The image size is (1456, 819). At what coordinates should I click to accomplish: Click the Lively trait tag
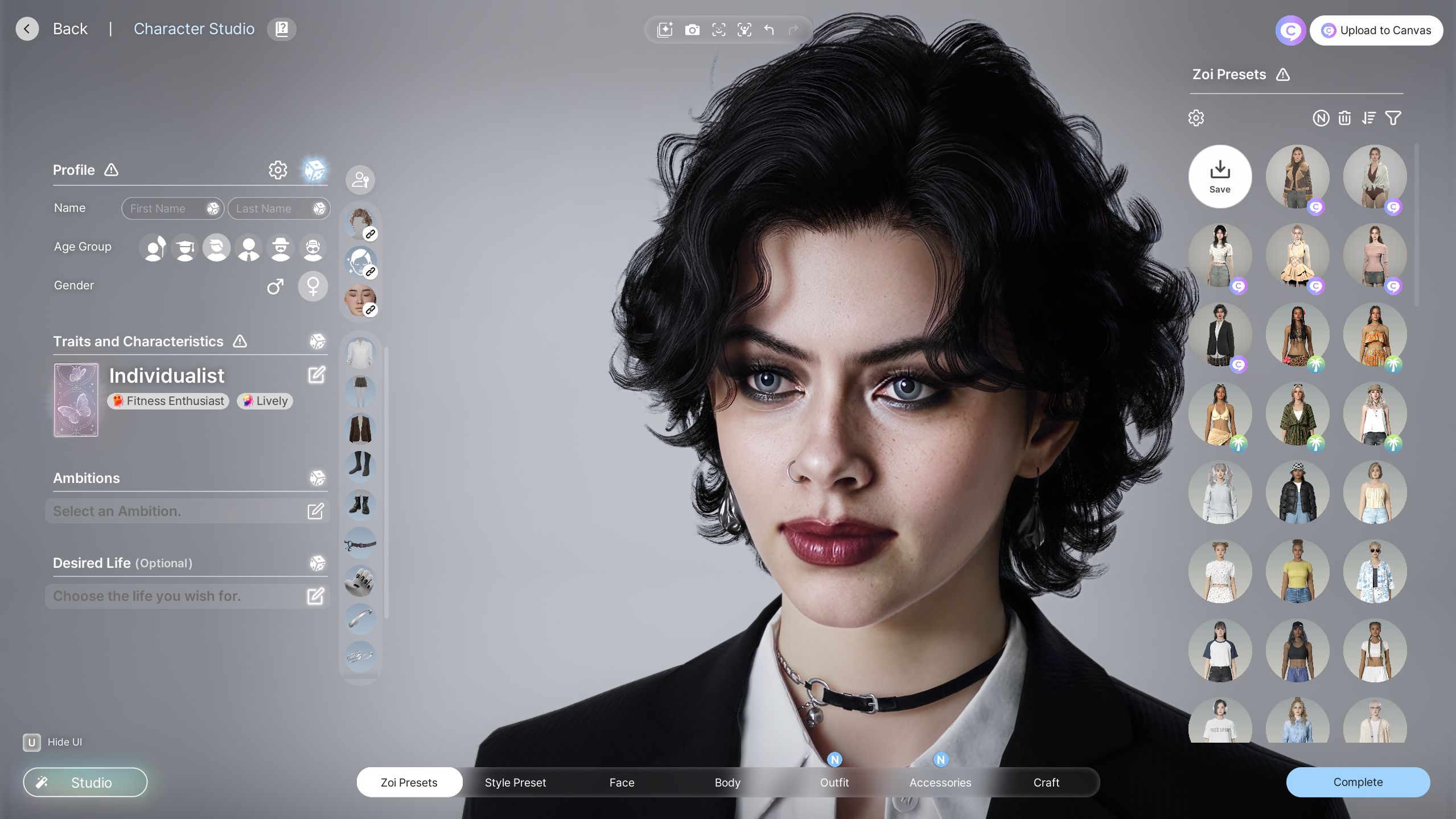(265, 401)
